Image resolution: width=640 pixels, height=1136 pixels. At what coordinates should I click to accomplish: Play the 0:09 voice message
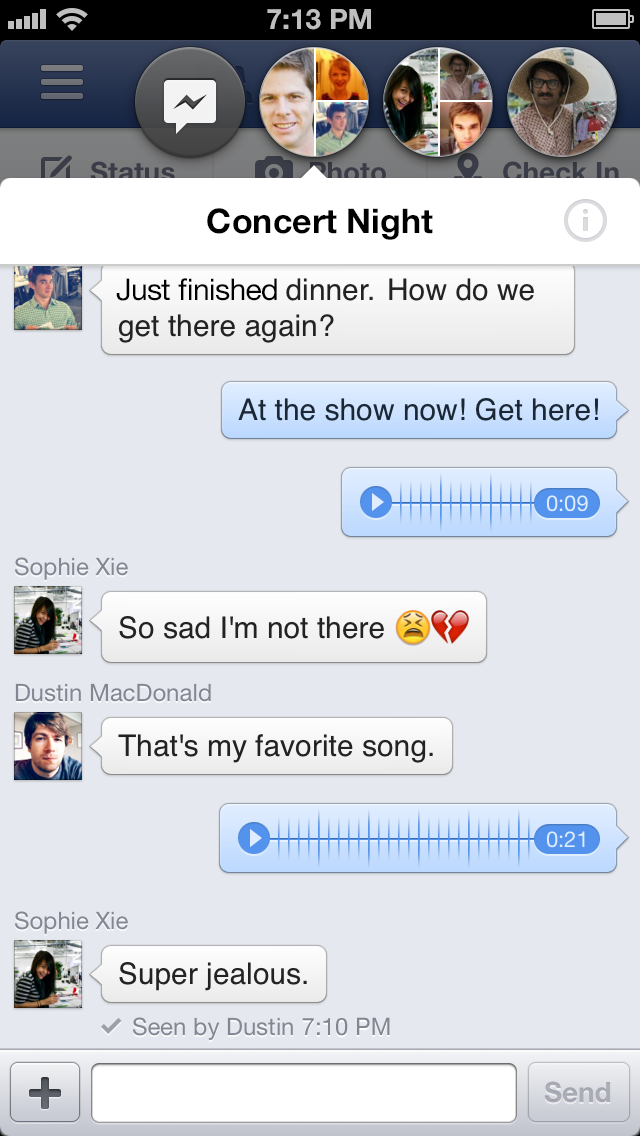click(x=376, y=502)
